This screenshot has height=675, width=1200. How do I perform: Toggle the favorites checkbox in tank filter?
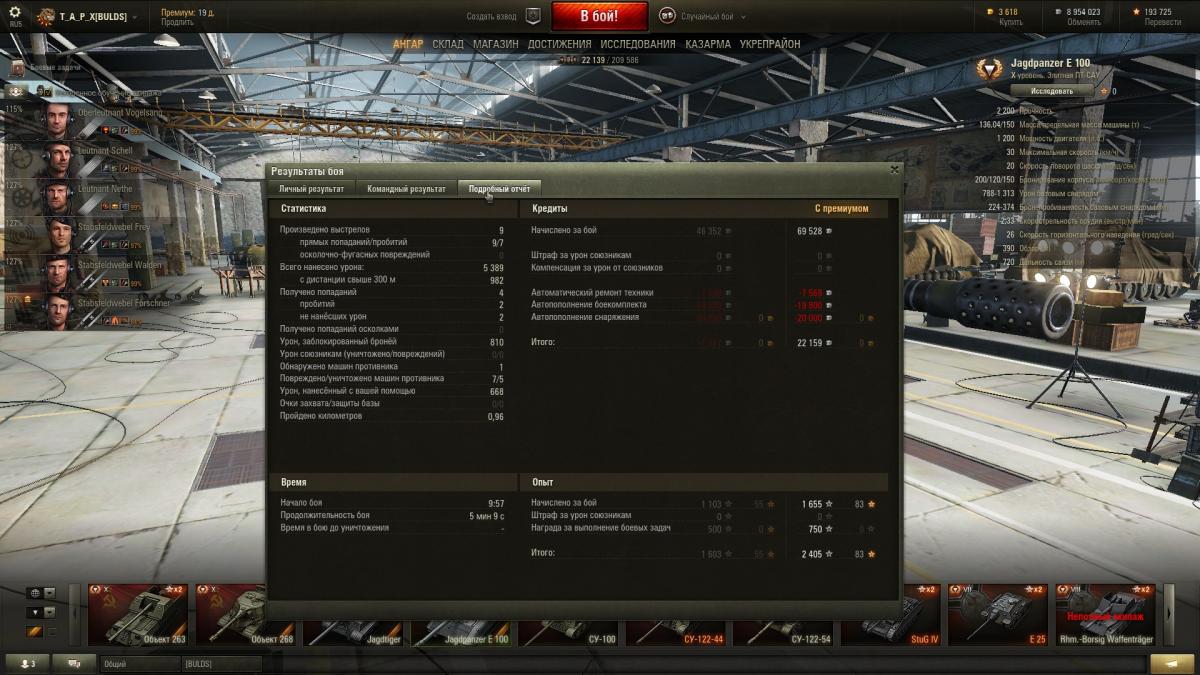click(x=52, y=631)
